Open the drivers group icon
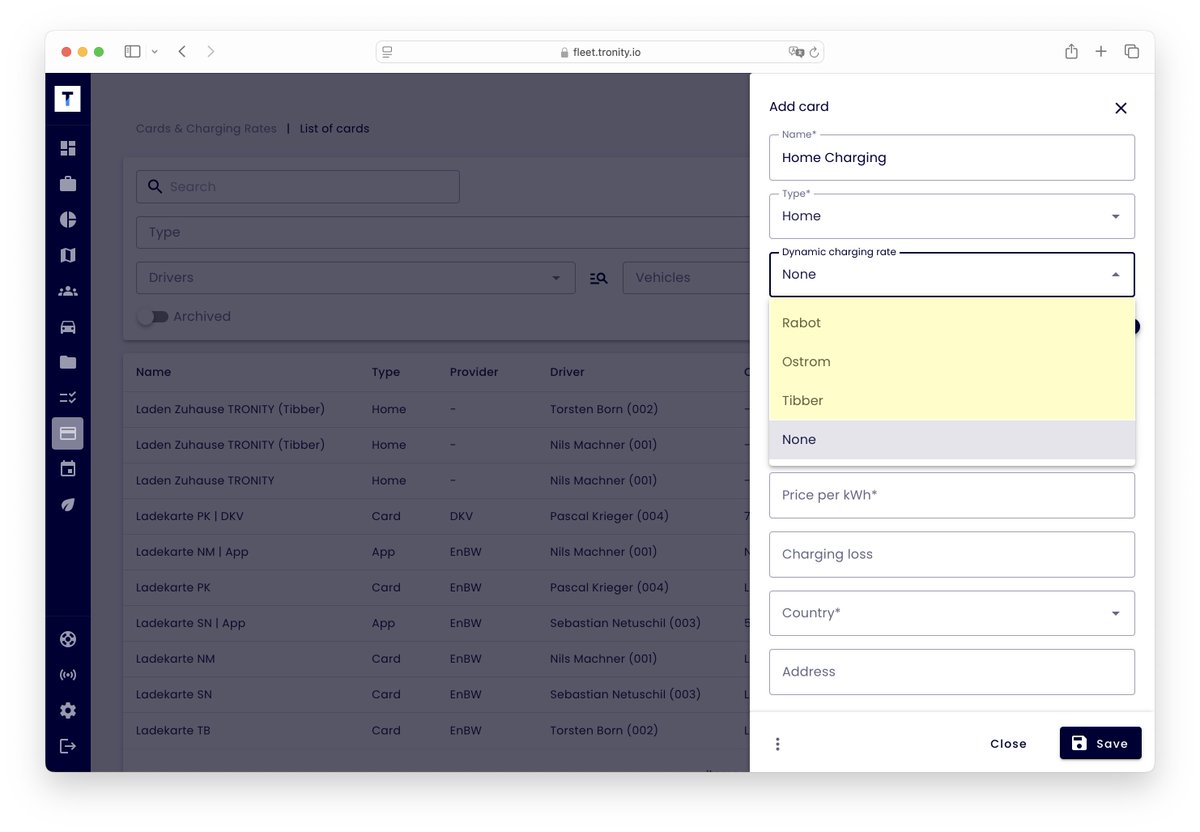 coord(68,291)
